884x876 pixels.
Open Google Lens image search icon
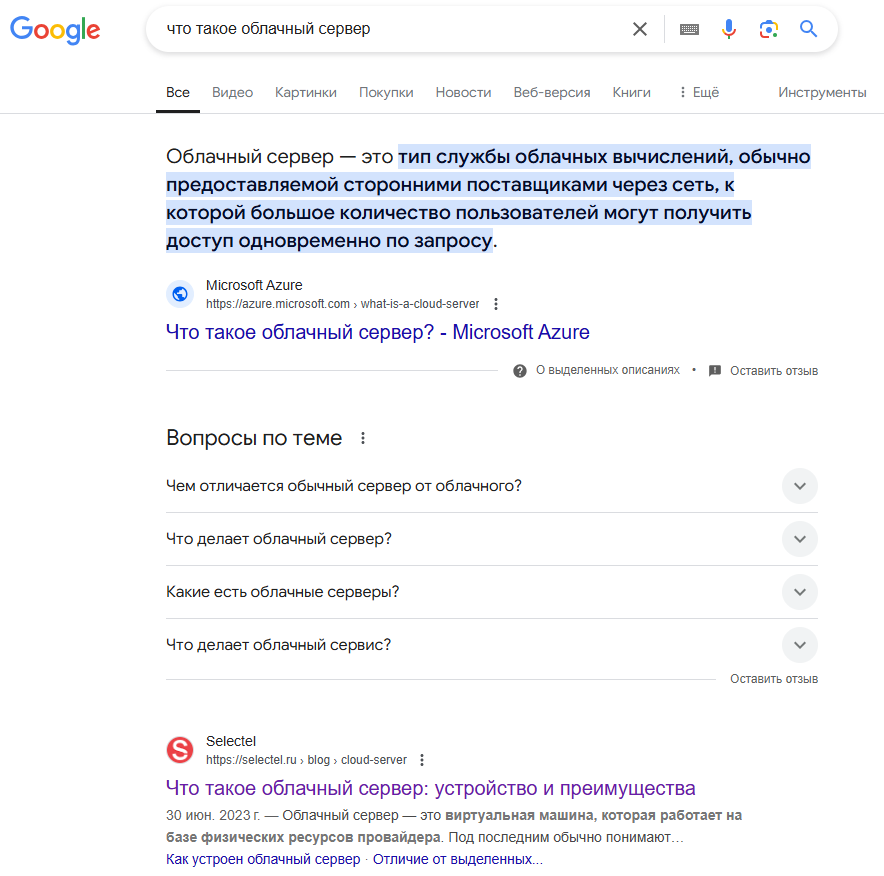768,30
